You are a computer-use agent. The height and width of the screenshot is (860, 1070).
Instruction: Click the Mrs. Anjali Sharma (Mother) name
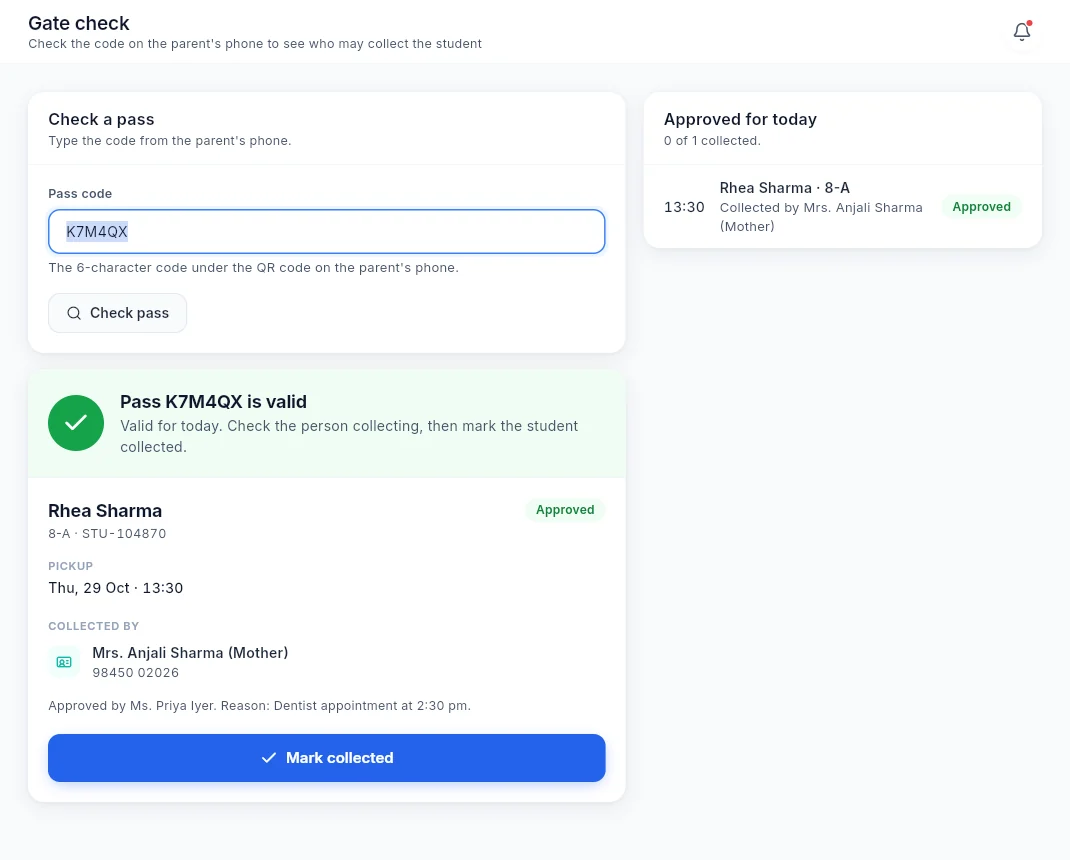coord(190,653)
